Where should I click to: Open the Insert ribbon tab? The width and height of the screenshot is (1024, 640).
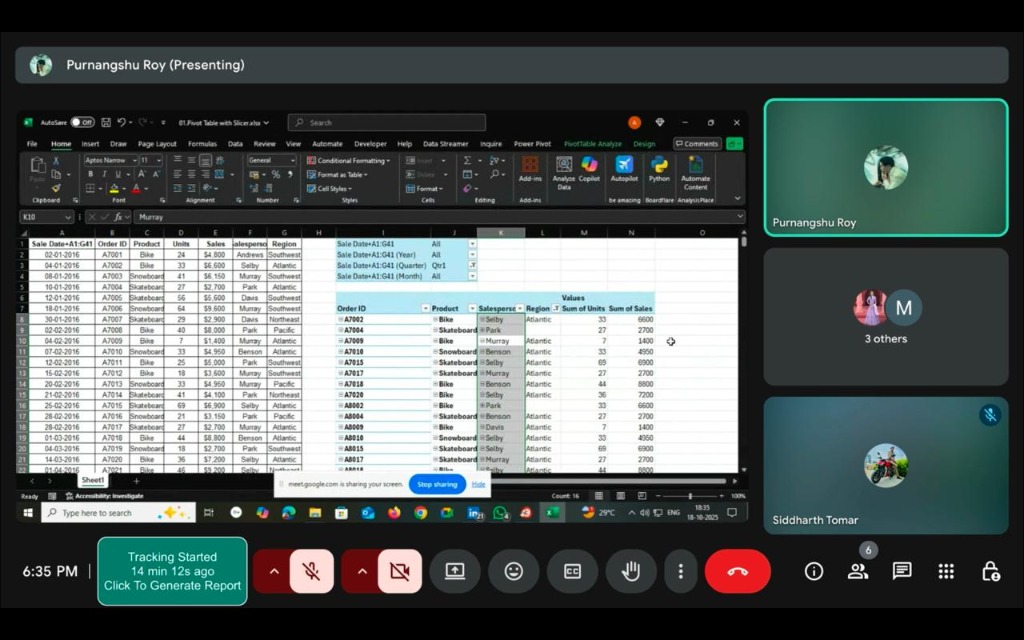click(90, 144)
